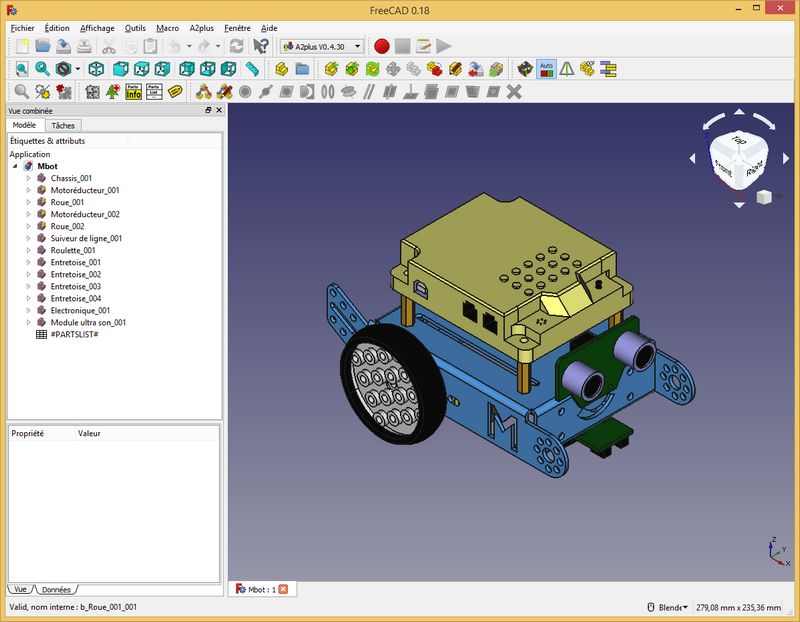This screenshot has width=800, height=622.
Task: Click the fit-all zoom view icon
Action: (21, 69)
